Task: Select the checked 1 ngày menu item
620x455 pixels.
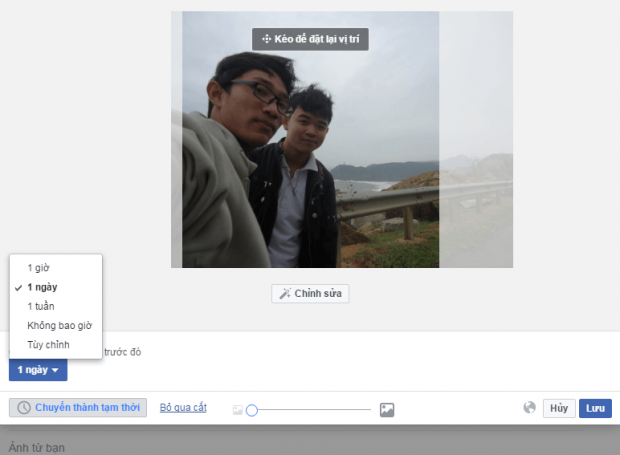Action: [x=43, y=287]
